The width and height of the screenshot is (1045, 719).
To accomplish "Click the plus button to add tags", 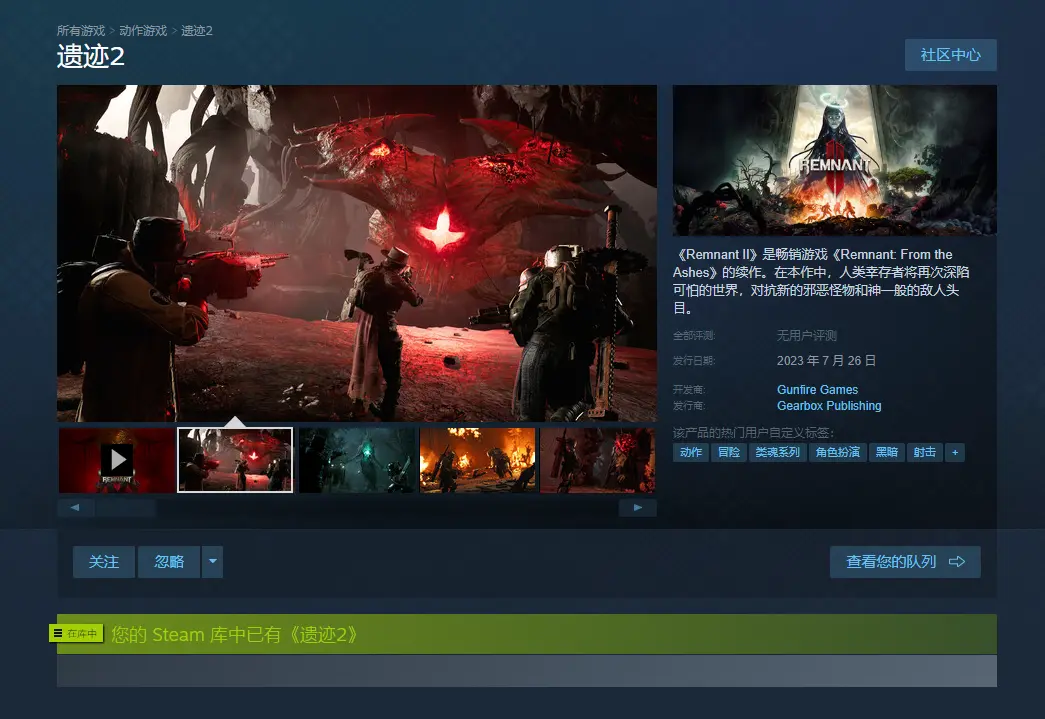I will pos(955,452).
